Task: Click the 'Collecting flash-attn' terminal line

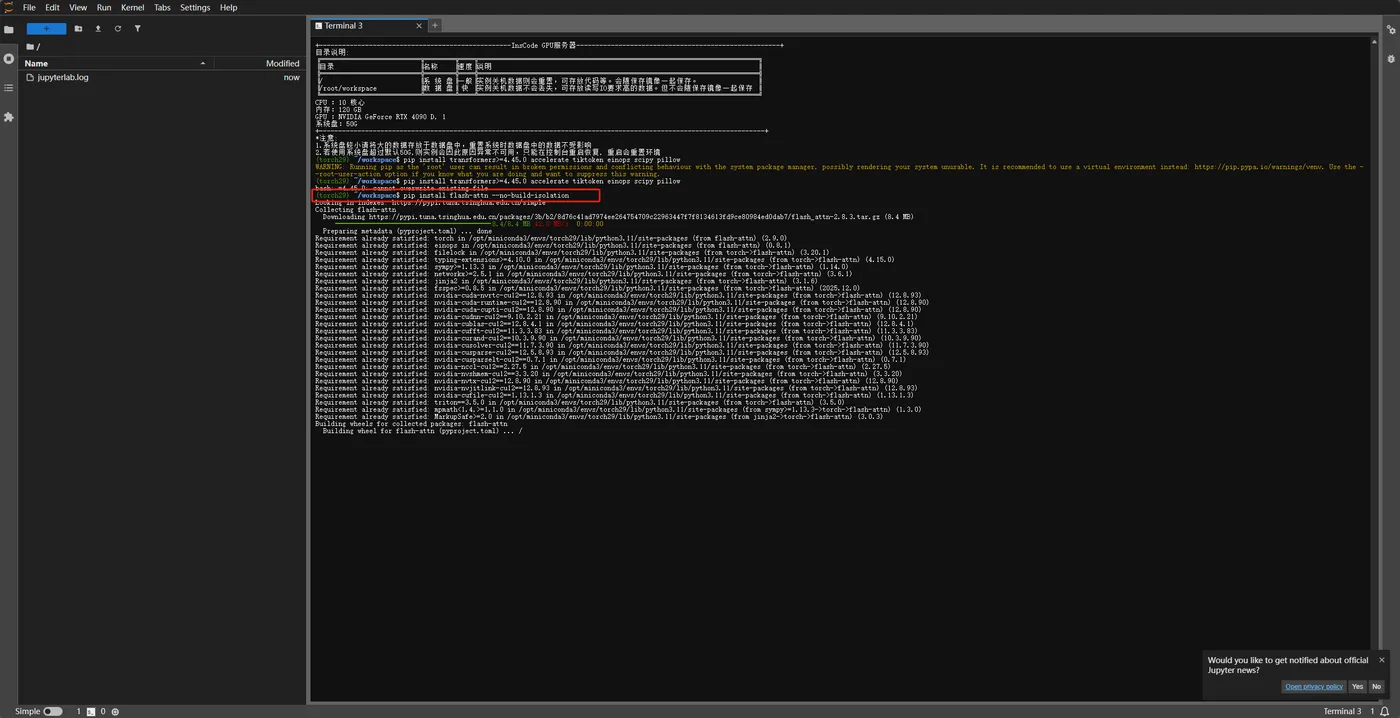Action: [x=355, y=210]
